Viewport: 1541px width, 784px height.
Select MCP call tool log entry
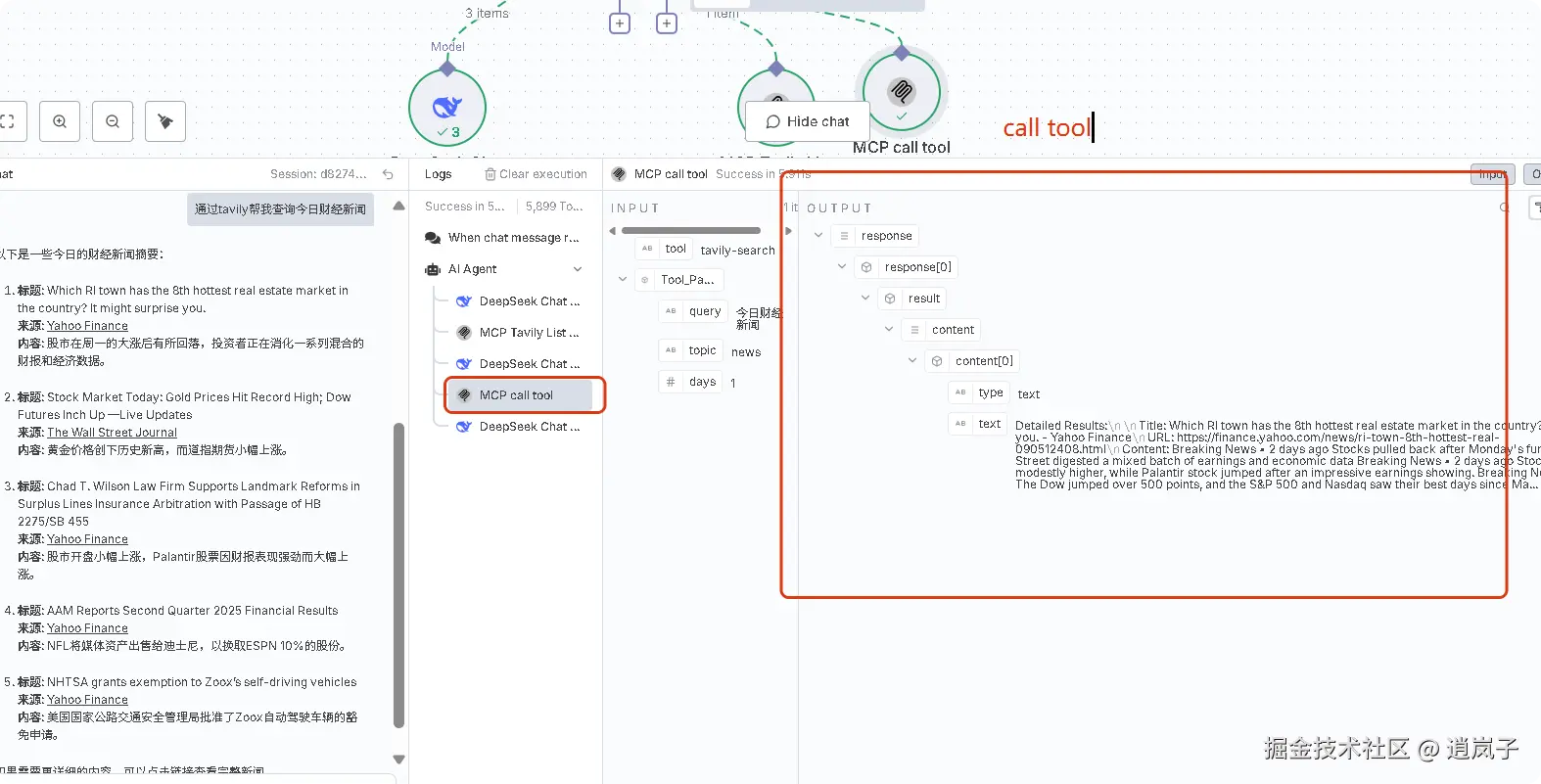(x=519, y=395)
